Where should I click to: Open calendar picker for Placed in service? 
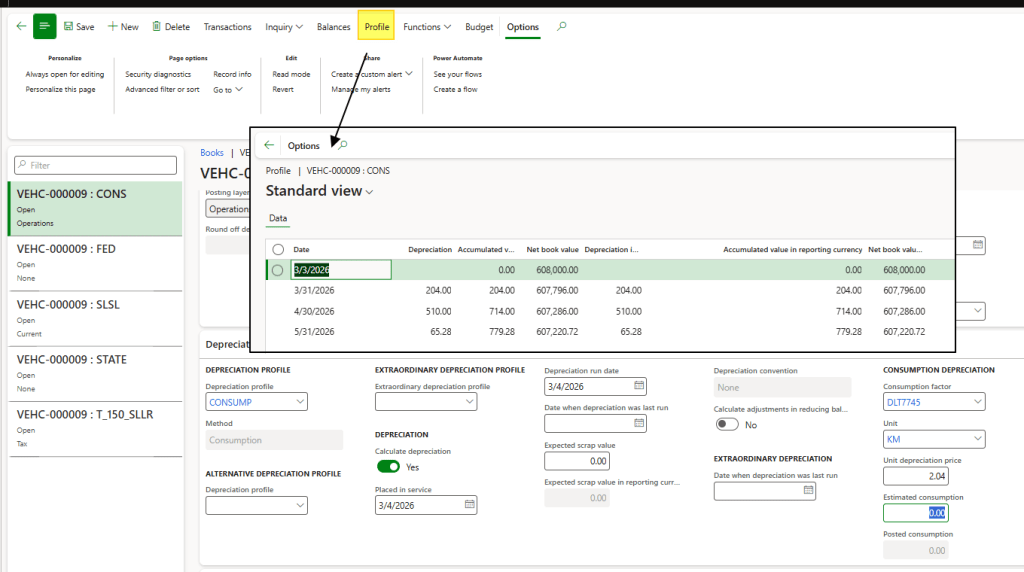[x=470, y=506]
